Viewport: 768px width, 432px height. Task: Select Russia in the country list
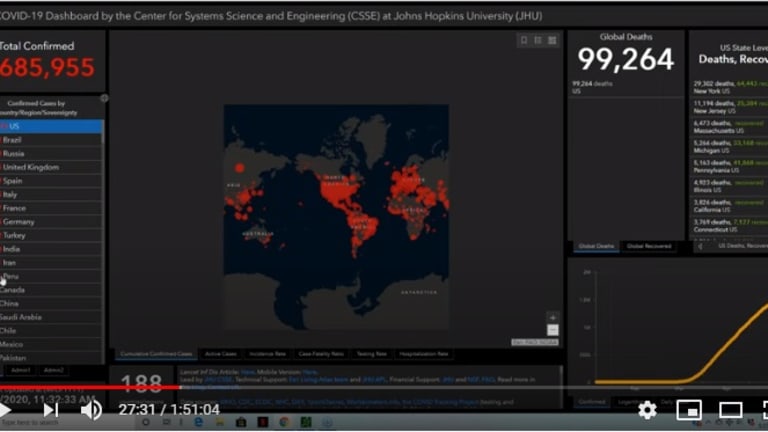click(51, 154)
